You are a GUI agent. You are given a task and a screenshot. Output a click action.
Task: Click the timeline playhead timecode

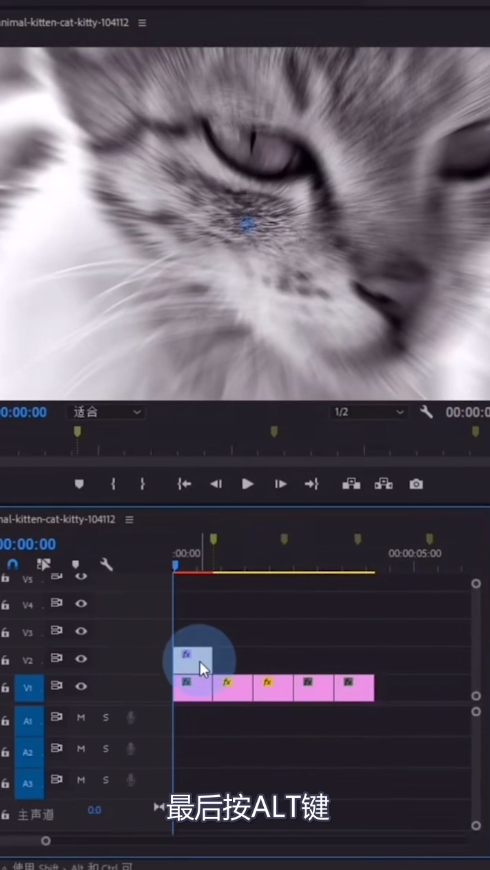click(28, 544)
